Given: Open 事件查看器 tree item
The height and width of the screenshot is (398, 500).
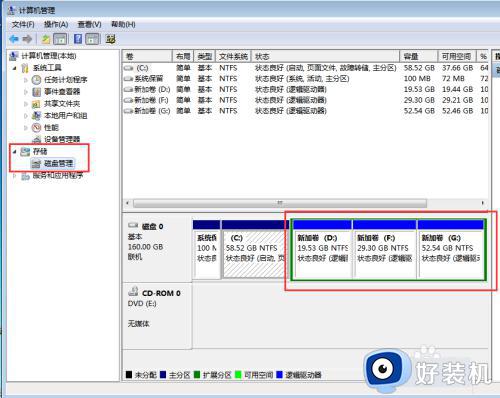Looking at the screenshot, I should [62, 92].
